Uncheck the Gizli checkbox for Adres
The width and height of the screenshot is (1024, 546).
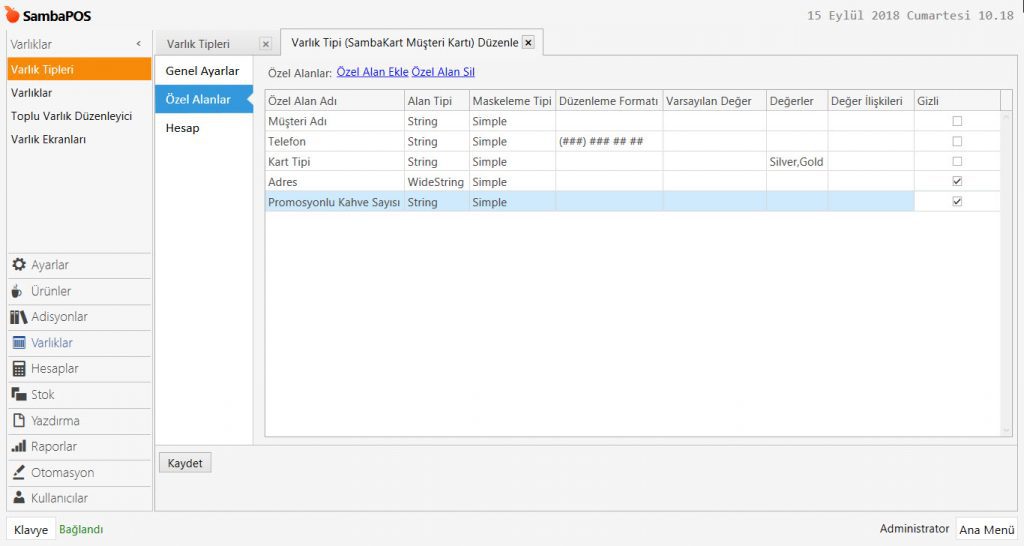click(957, 182)
